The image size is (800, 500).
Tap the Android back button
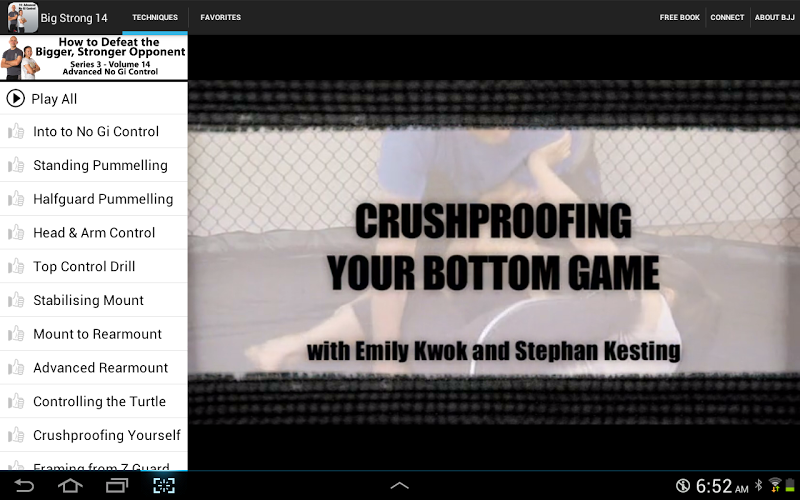click(x=23, y=485)
